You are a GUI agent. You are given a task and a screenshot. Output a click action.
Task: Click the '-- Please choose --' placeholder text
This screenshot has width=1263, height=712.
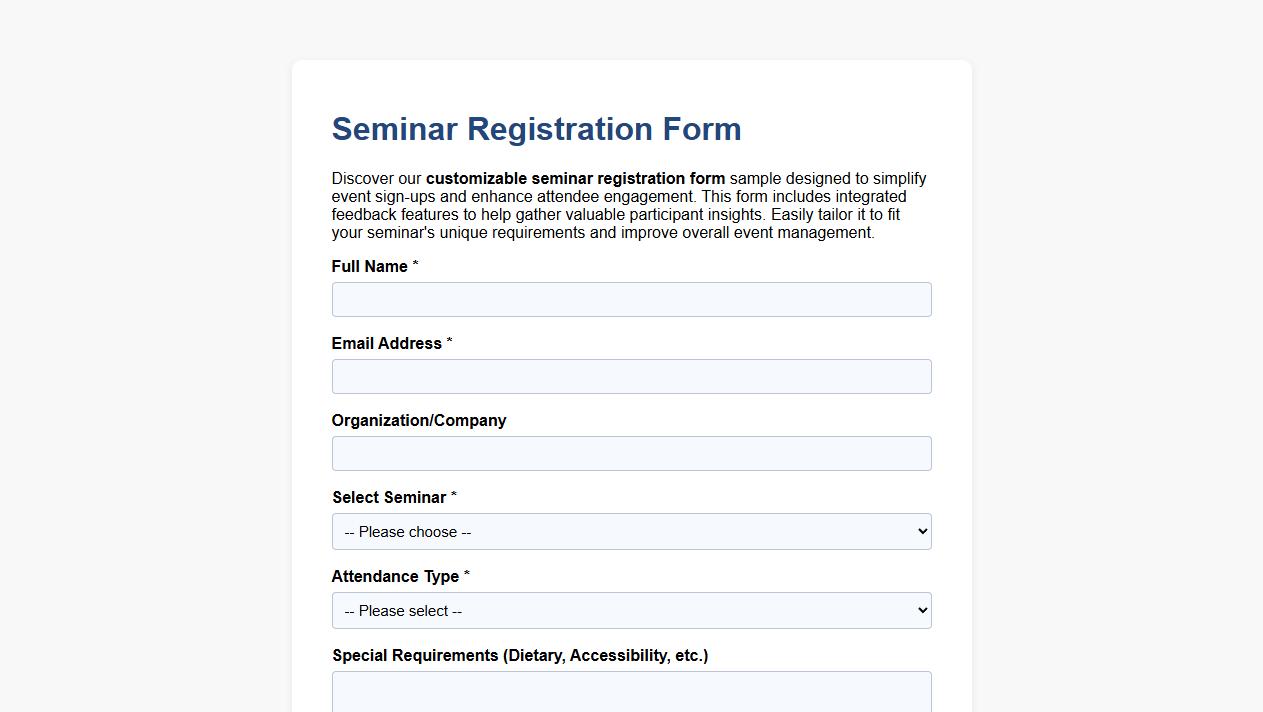coord(405,531)
